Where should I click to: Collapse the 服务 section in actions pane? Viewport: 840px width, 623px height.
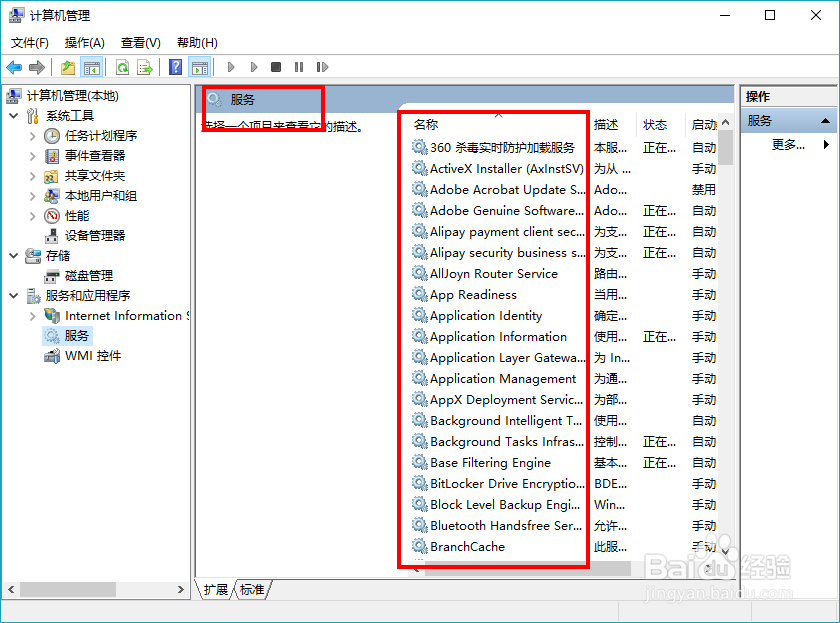[826, 121]
